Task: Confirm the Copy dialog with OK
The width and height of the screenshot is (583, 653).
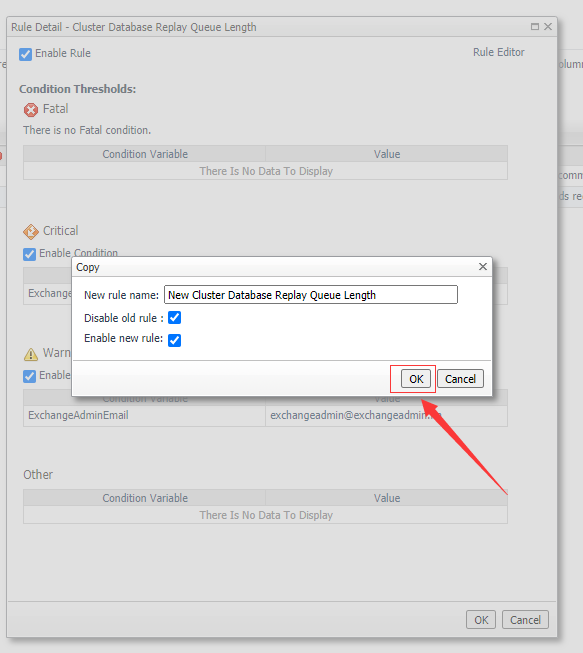Action: pyautogui.click(x=416, y=379)
